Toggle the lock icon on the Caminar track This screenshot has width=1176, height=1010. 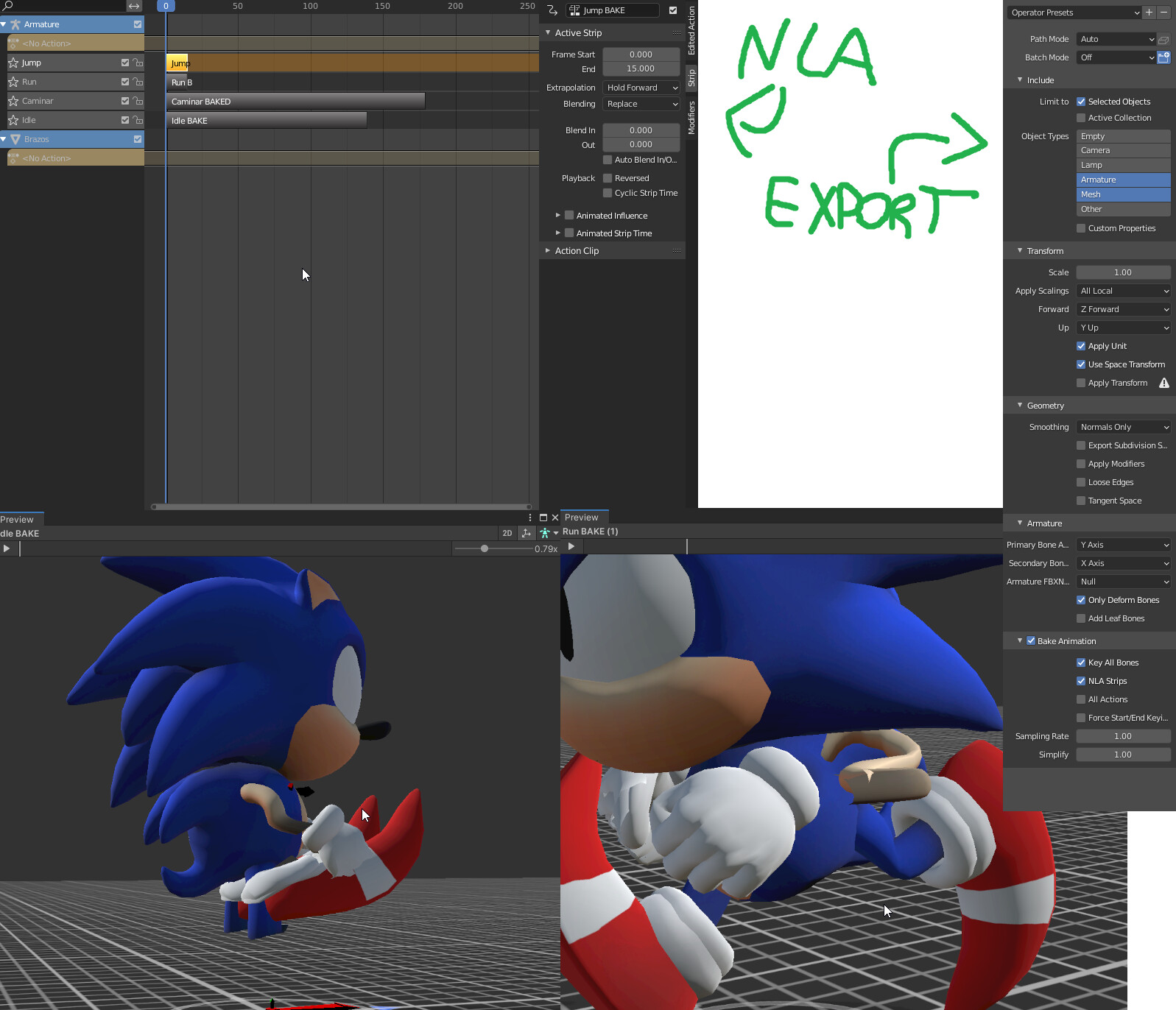point(138,101)
